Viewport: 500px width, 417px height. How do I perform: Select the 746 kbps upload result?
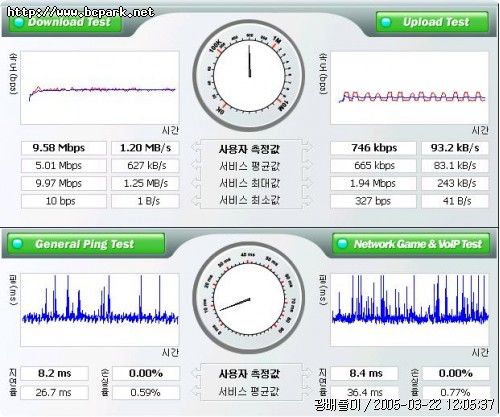tap(373, 148)
